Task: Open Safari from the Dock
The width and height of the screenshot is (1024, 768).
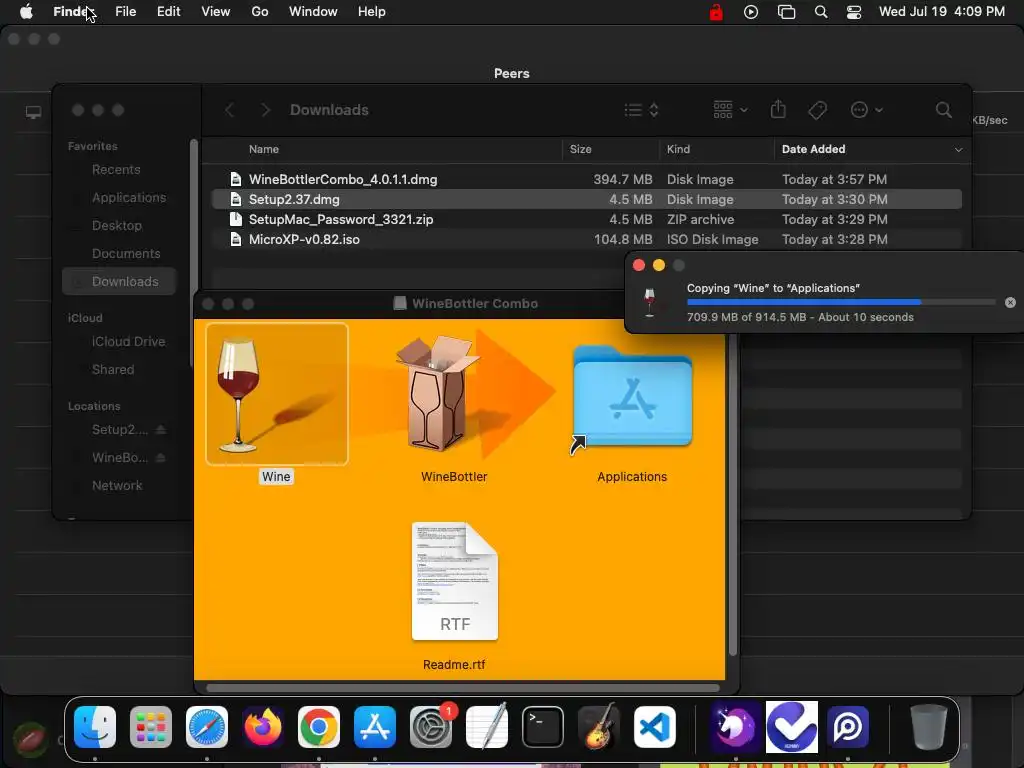Action: 207,727
